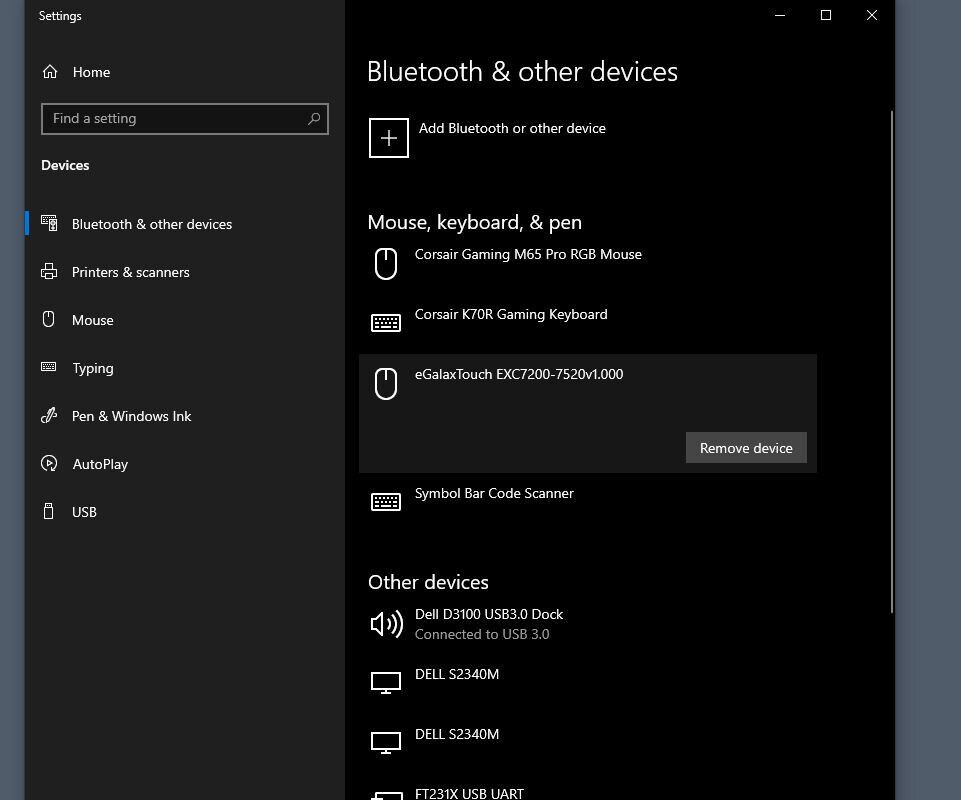This screenshot has width=961, height=800.
Task: Click the Other devices heading
Action: click(428, 582)
